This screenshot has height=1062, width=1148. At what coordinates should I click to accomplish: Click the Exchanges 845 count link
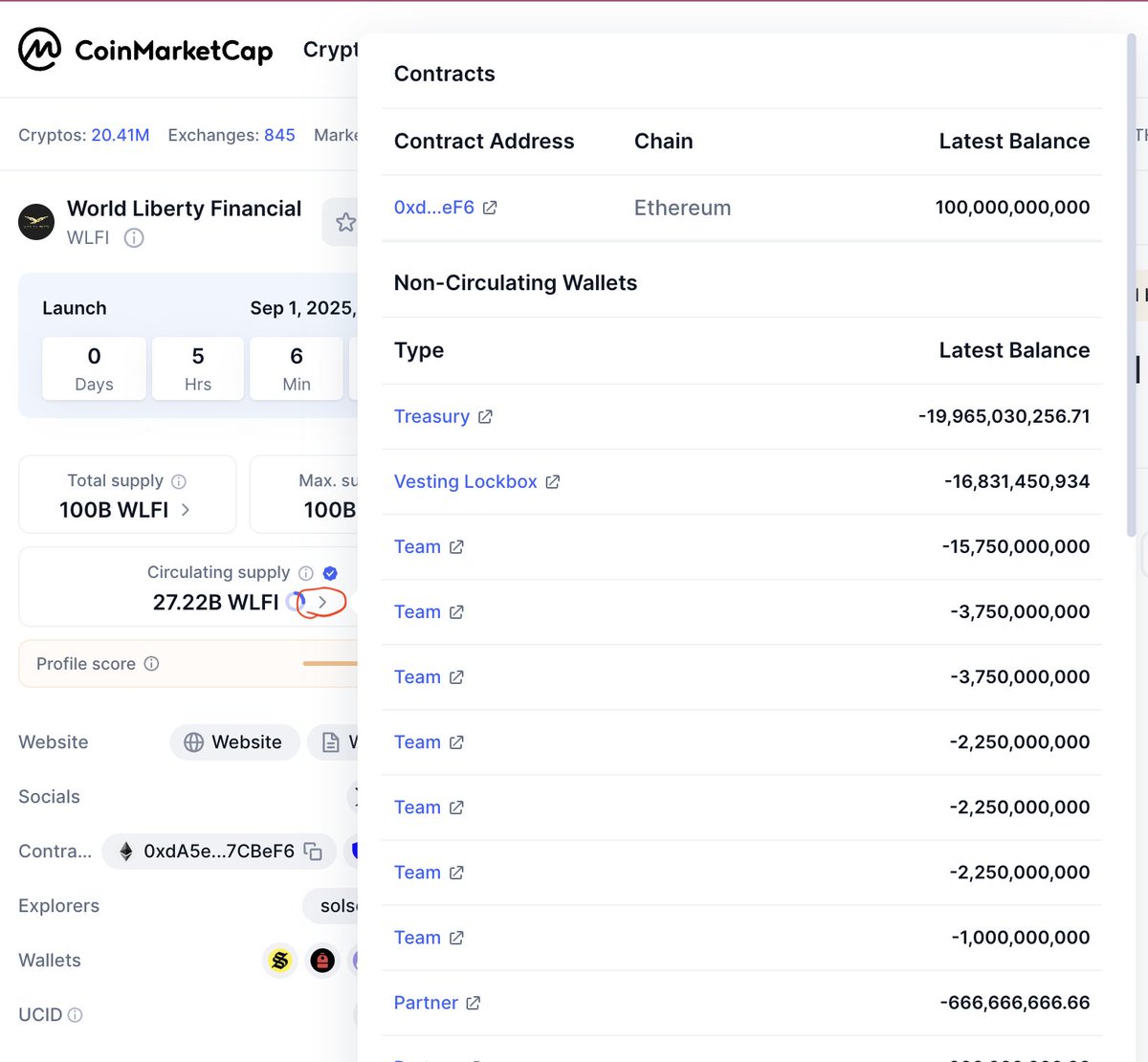pos(279,135)
